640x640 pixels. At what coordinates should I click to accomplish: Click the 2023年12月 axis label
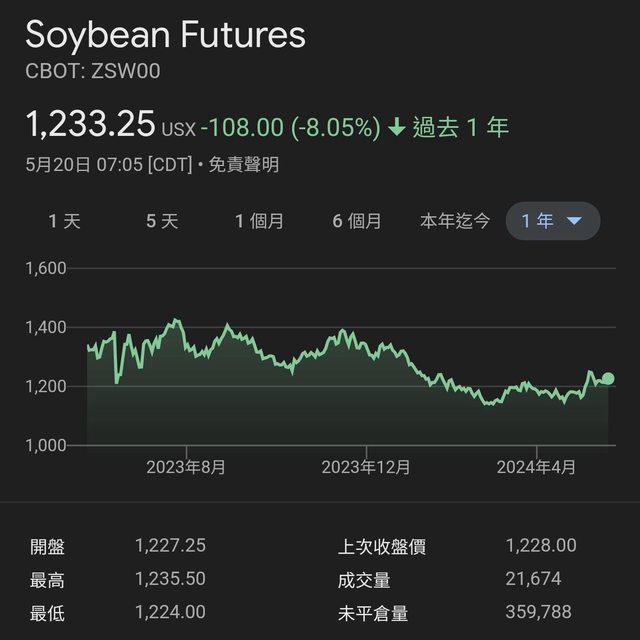pos(366,467)
